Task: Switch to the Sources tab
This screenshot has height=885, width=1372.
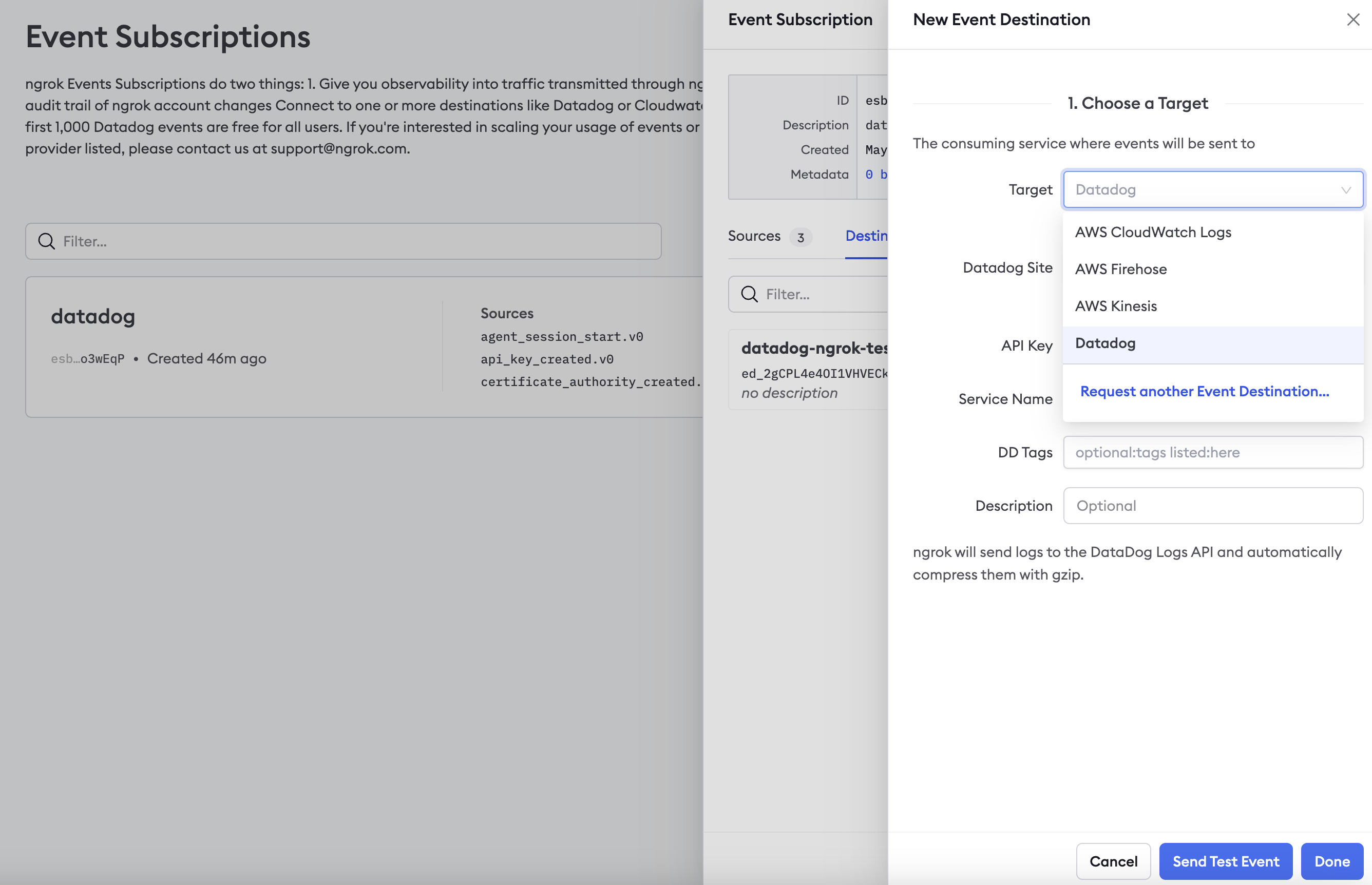Action: [754, 236]
